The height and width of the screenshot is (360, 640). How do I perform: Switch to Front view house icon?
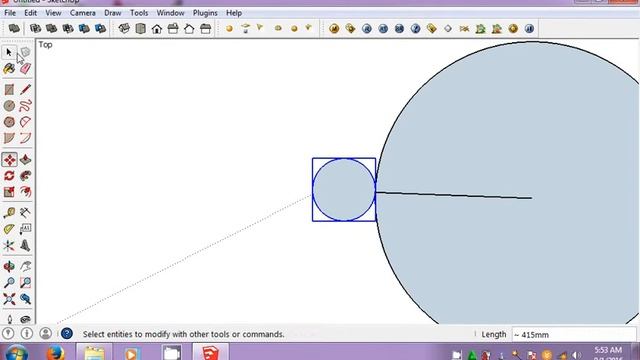pyautogui.click(x=157, y=29)
